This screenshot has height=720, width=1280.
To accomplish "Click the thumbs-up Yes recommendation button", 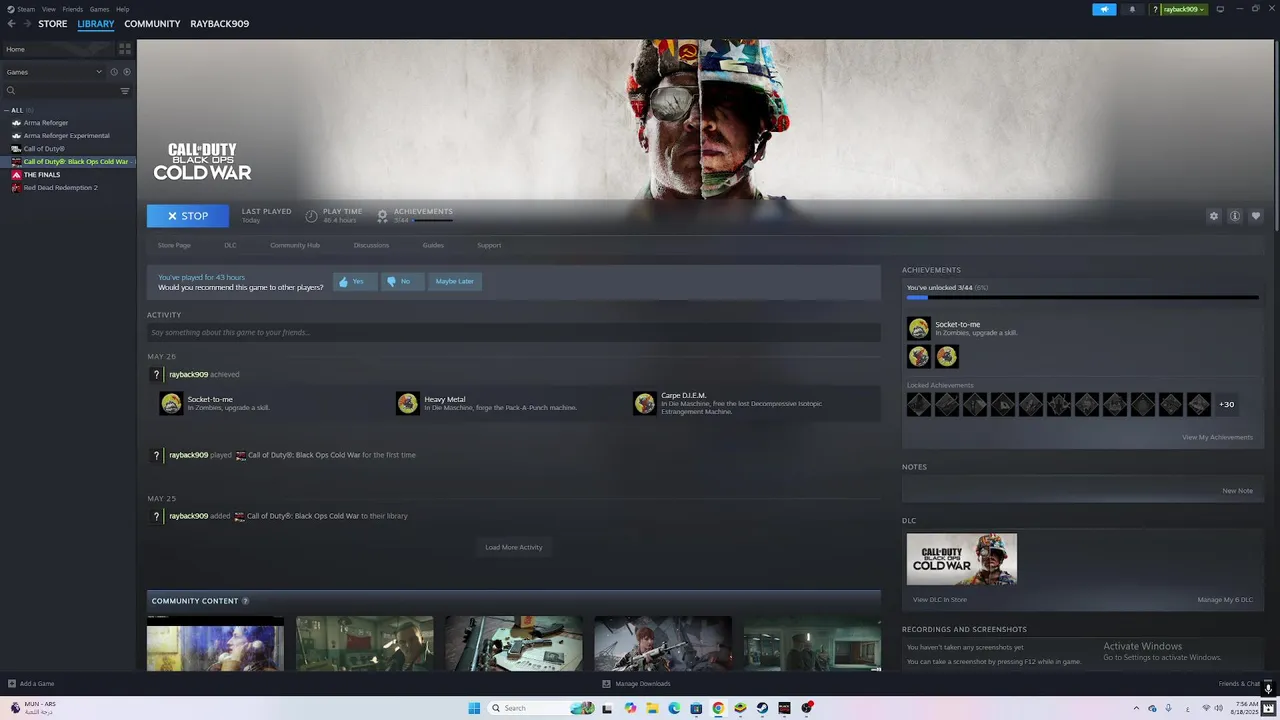I will 355,282.
